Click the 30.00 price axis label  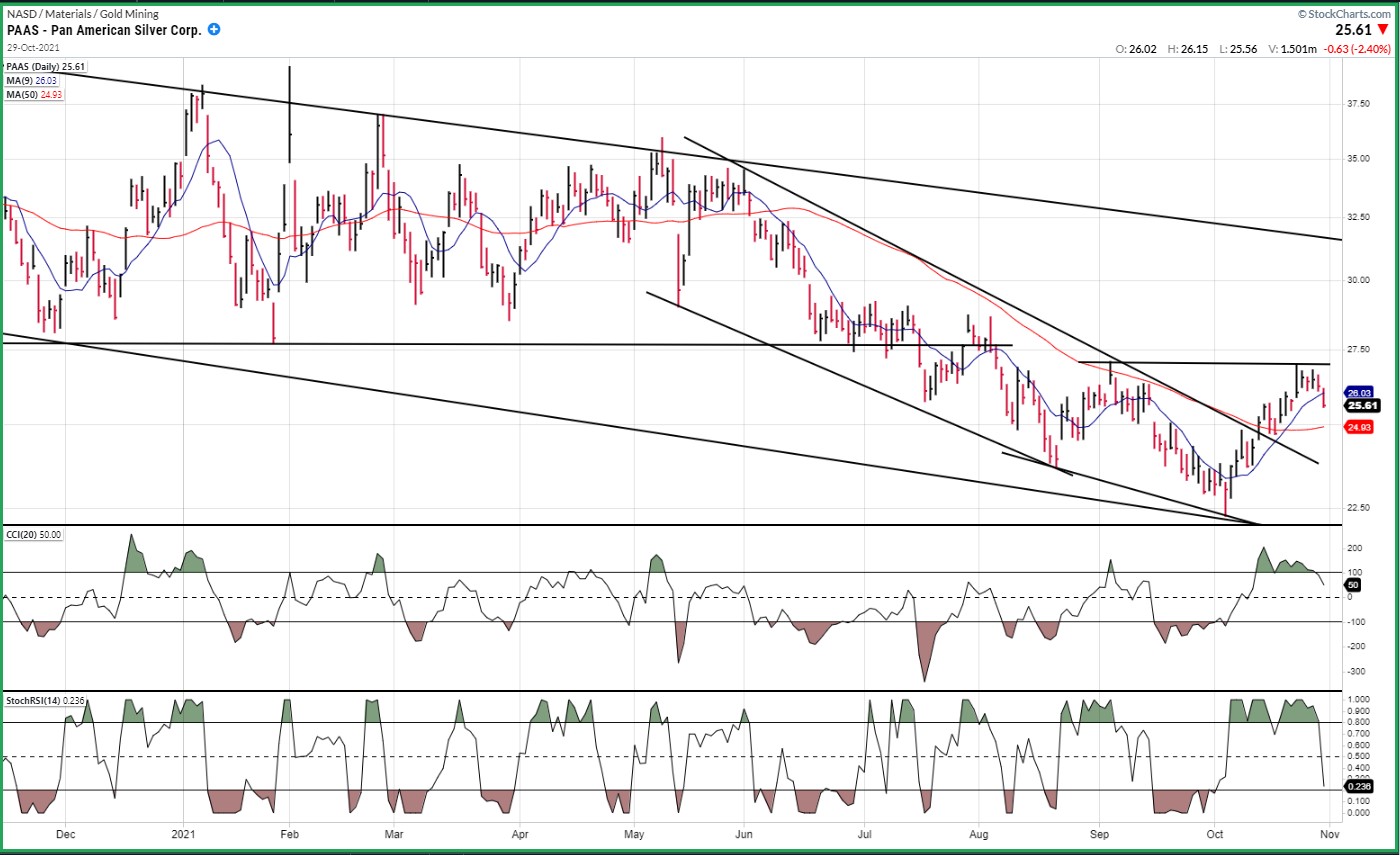pyautogui.click(x=1358, y=280)
